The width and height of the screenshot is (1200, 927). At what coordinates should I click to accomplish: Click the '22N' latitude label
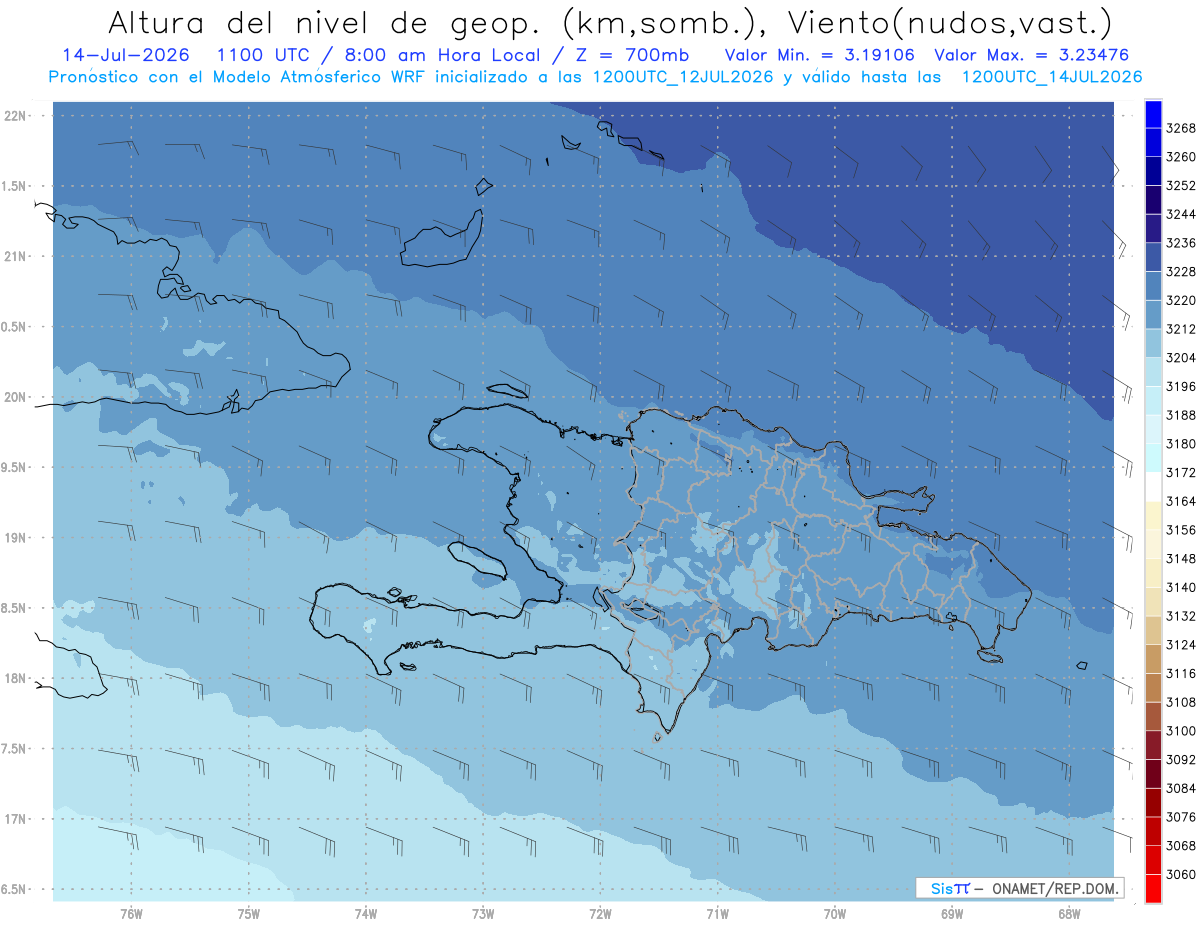coord(17,116)
